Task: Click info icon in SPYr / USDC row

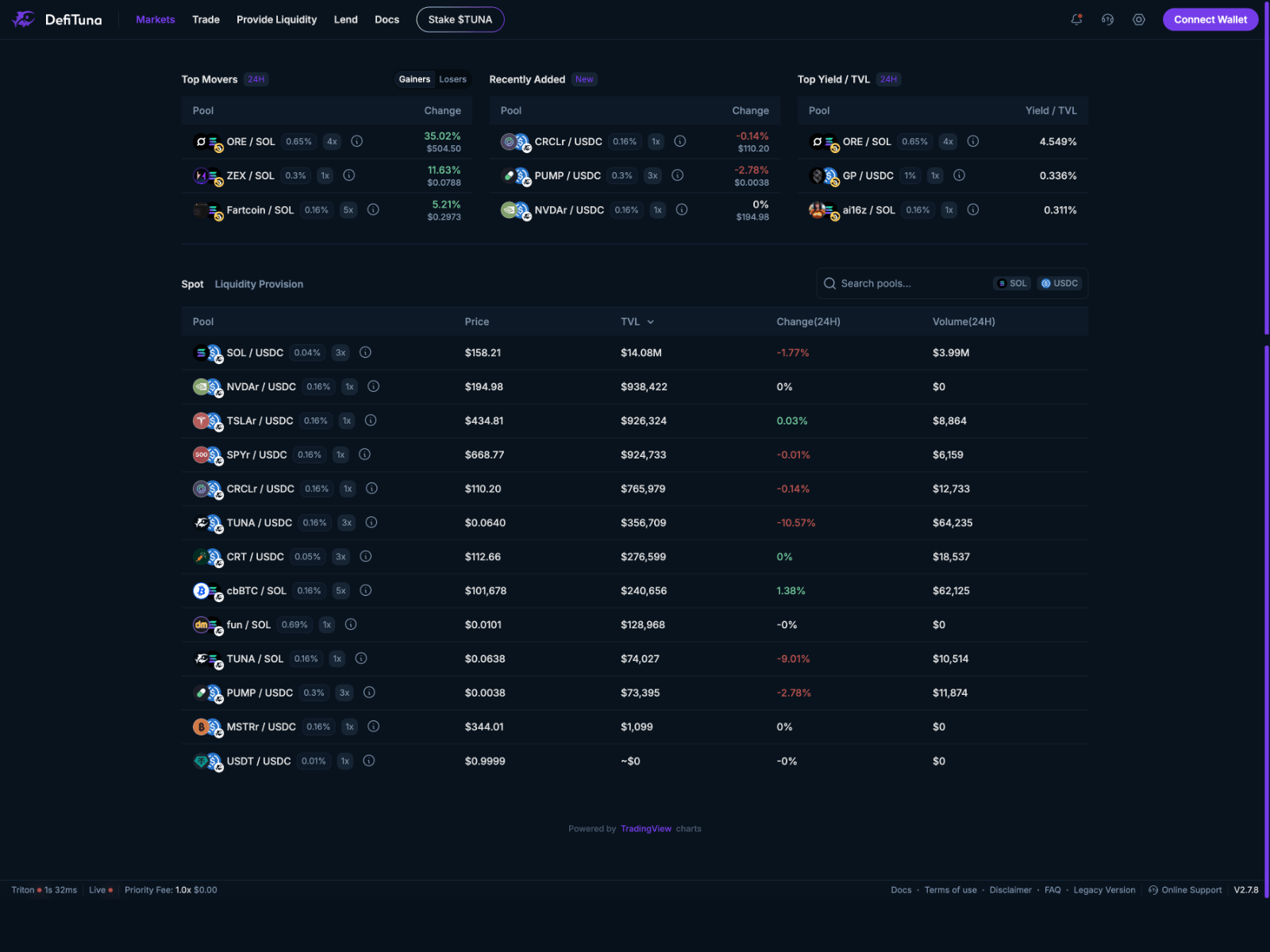Action: coord(365,455)
